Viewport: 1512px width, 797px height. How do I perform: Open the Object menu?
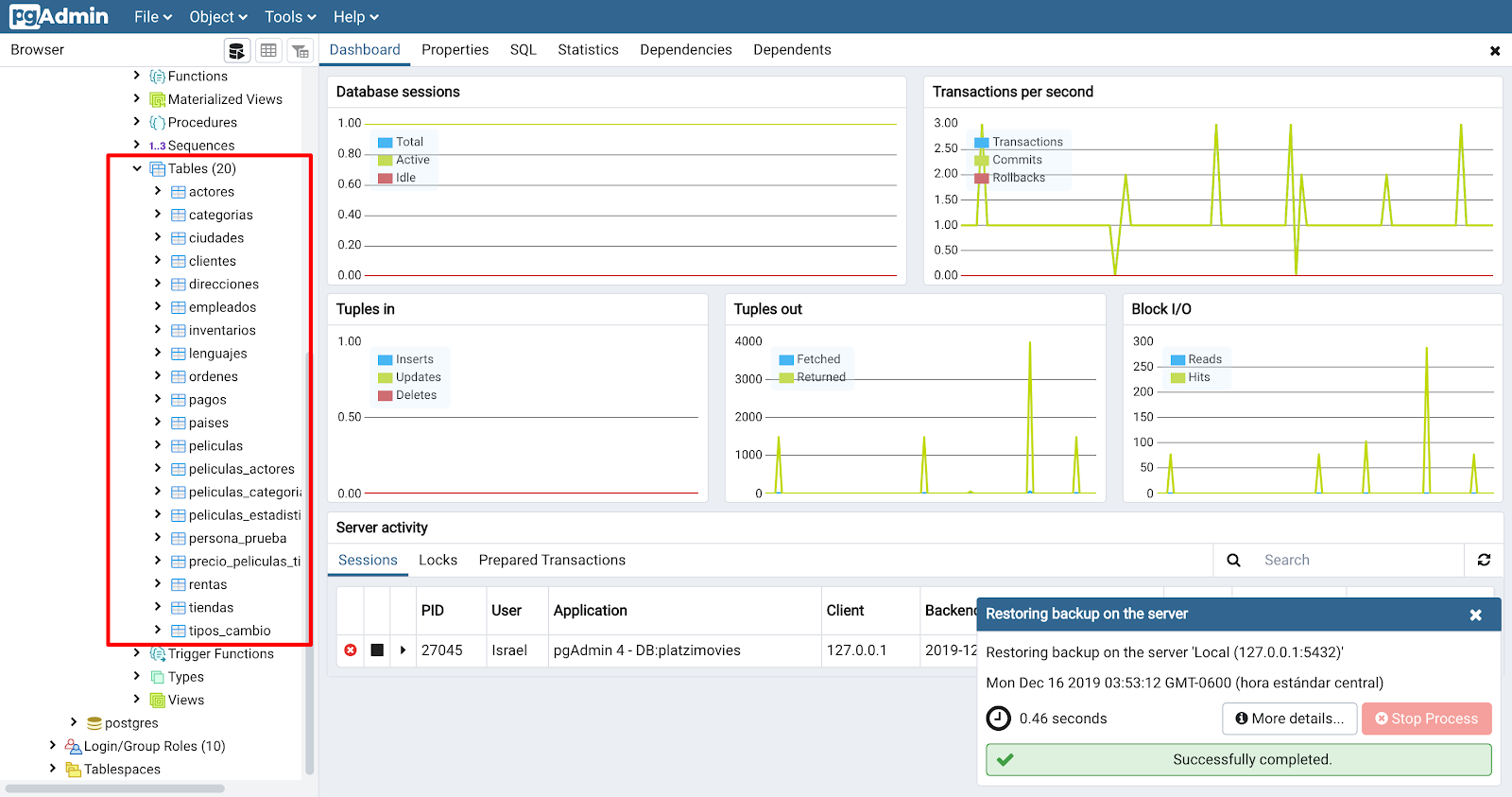pyautogui.click(x=218, y=17)
